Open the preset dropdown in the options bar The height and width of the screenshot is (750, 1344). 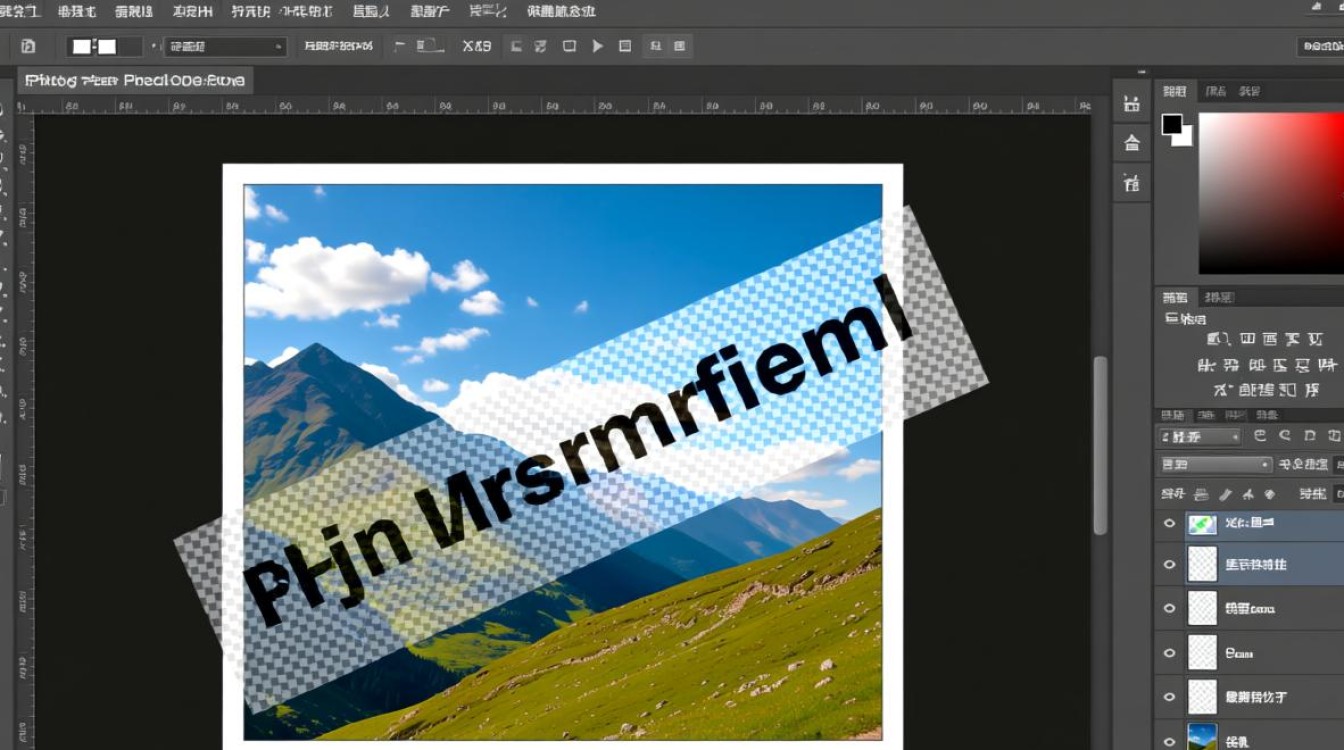[225, 47]
